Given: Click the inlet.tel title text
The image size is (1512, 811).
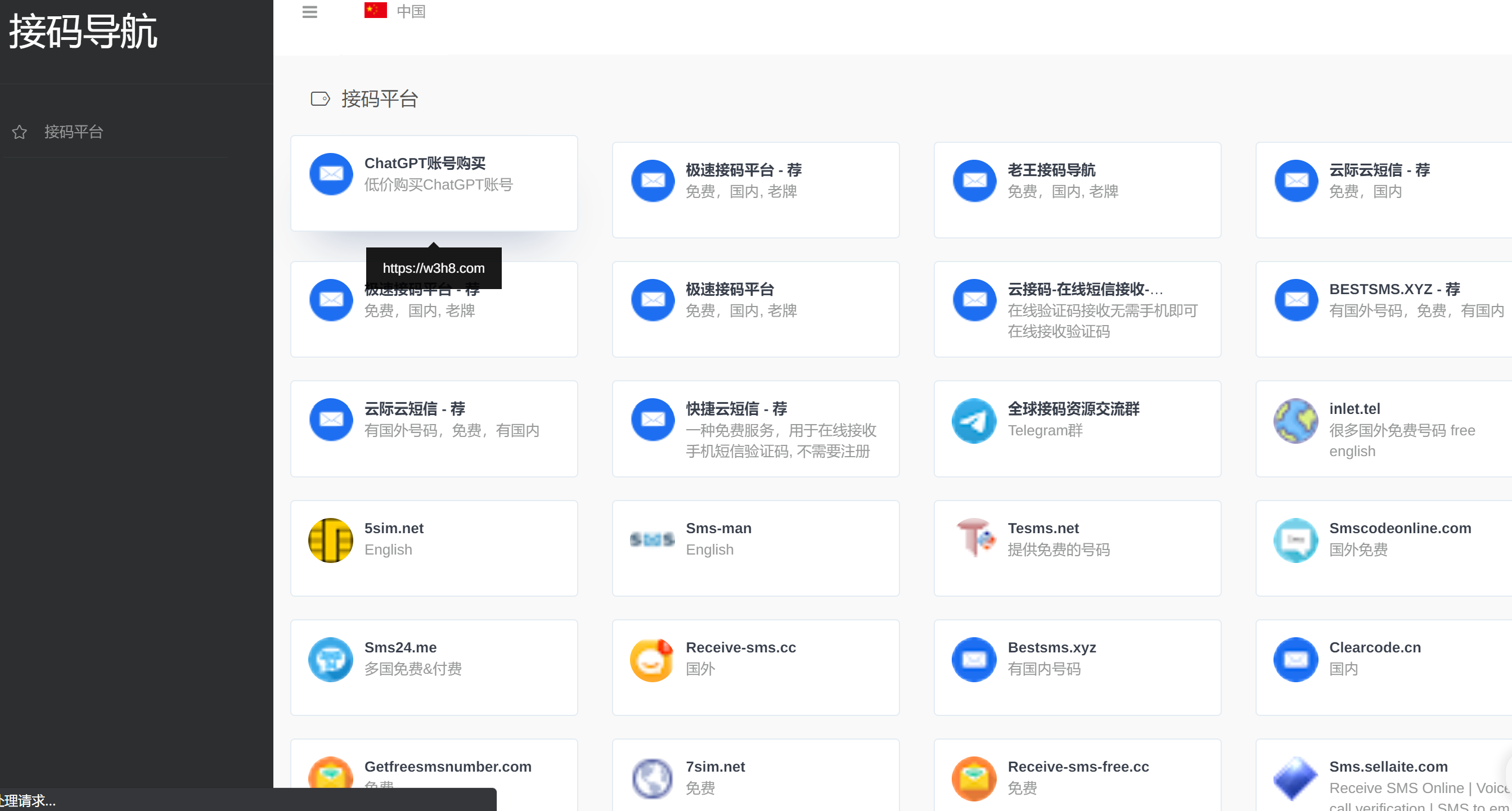Looking at the screenshot, I should tap(1354, 408).
